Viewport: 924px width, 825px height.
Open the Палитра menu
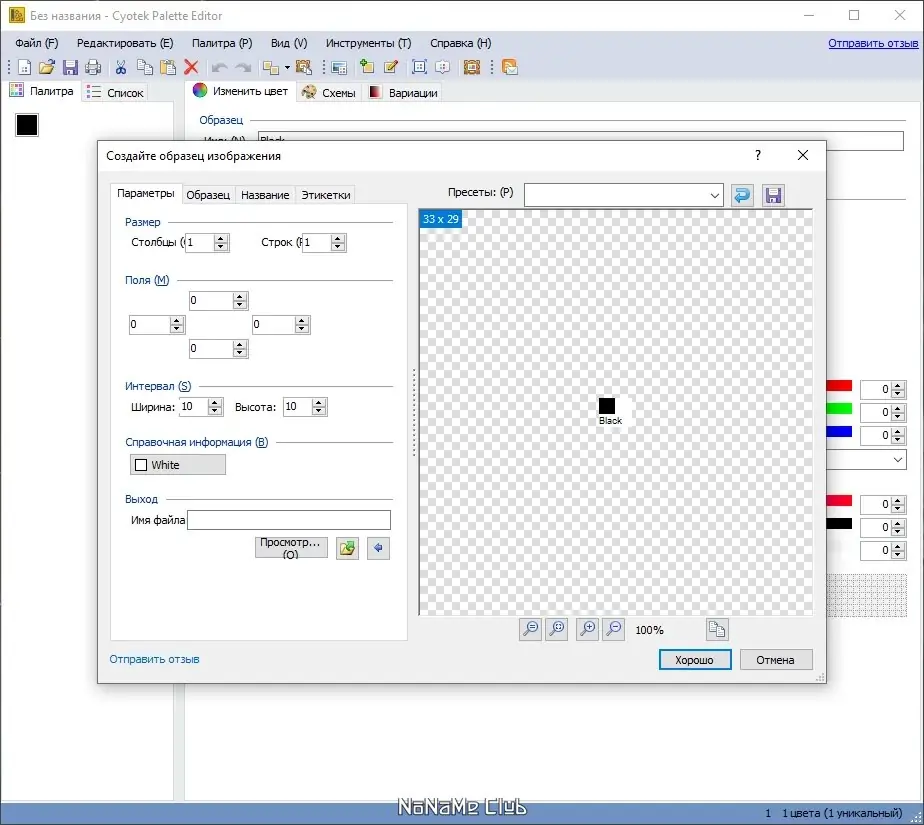(x=222, y=43)
